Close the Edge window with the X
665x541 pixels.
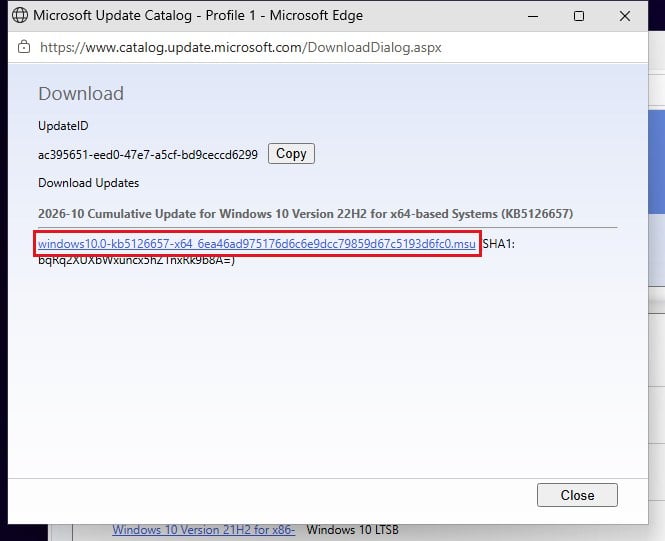(x=625, y=16)
